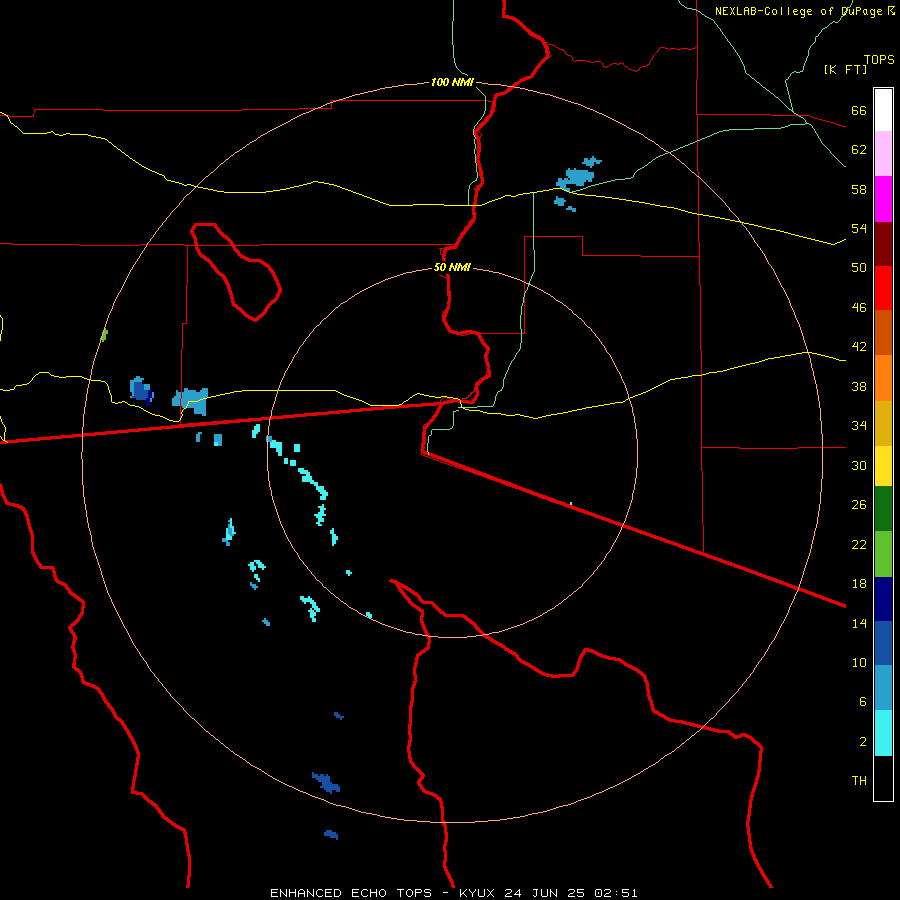Click the legend value "22"
900x900 pixels.
pos(859,545)
